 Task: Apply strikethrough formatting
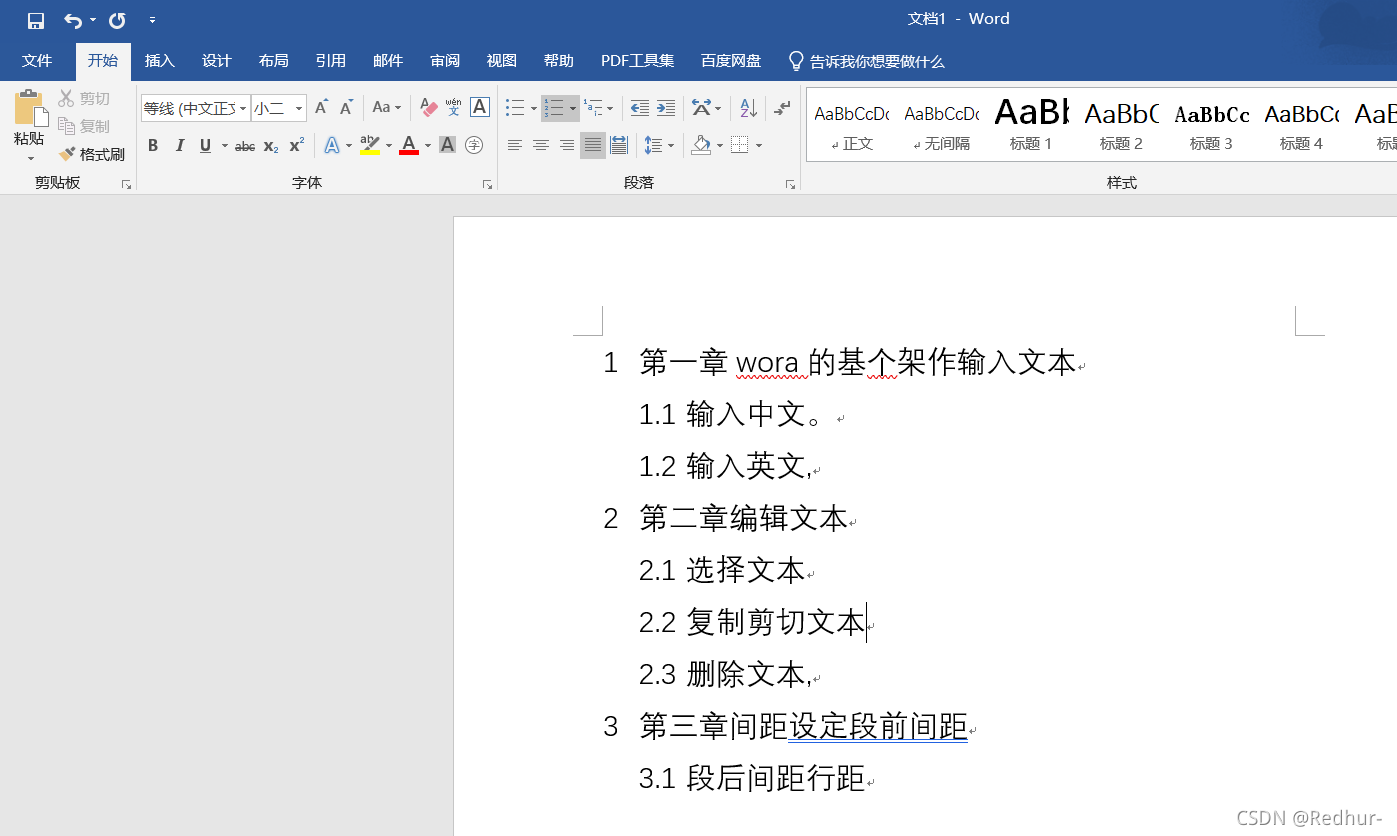coord(244,145)
